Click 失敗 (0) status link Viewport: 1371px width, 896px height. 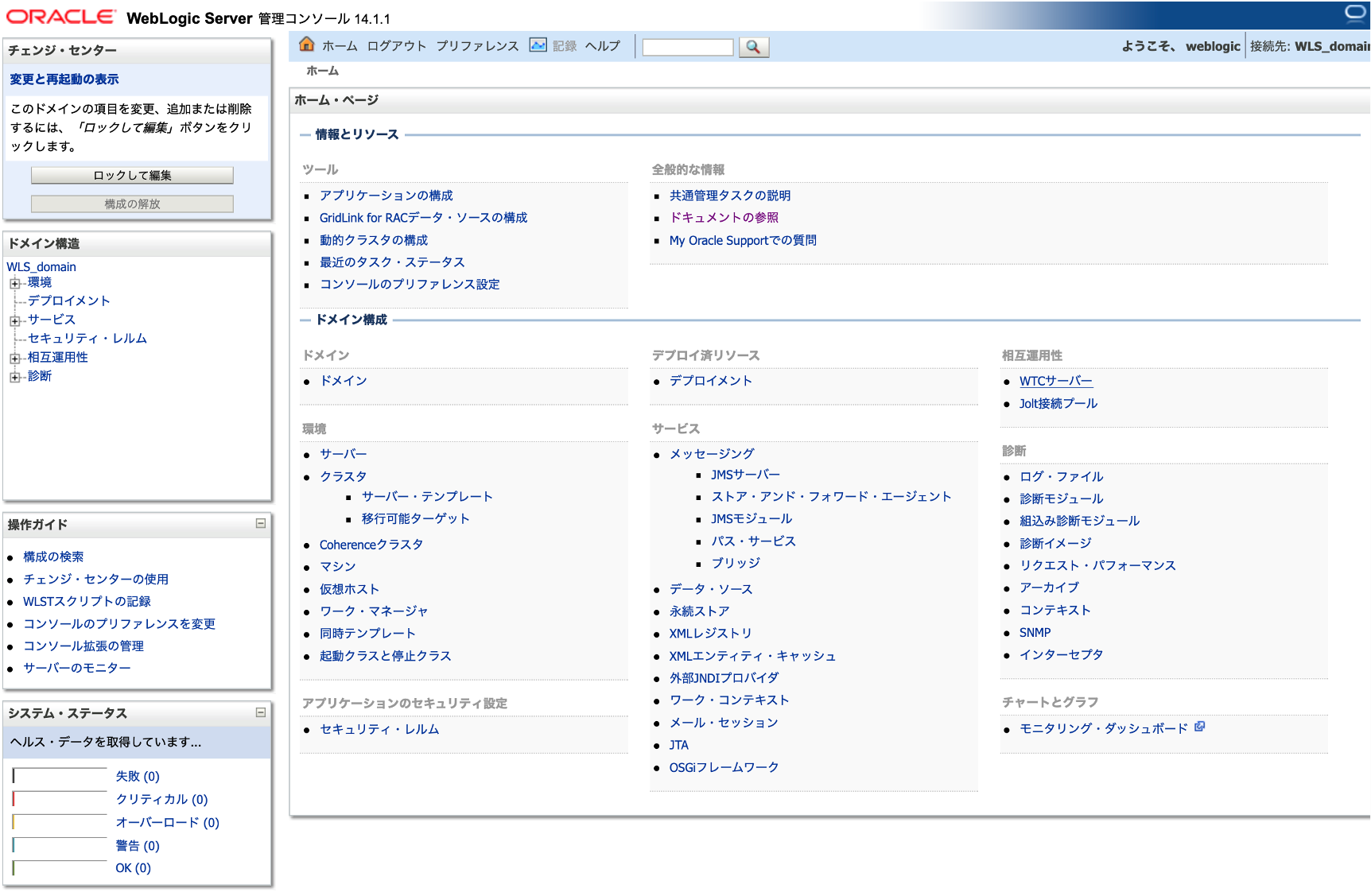pos(138,776)
